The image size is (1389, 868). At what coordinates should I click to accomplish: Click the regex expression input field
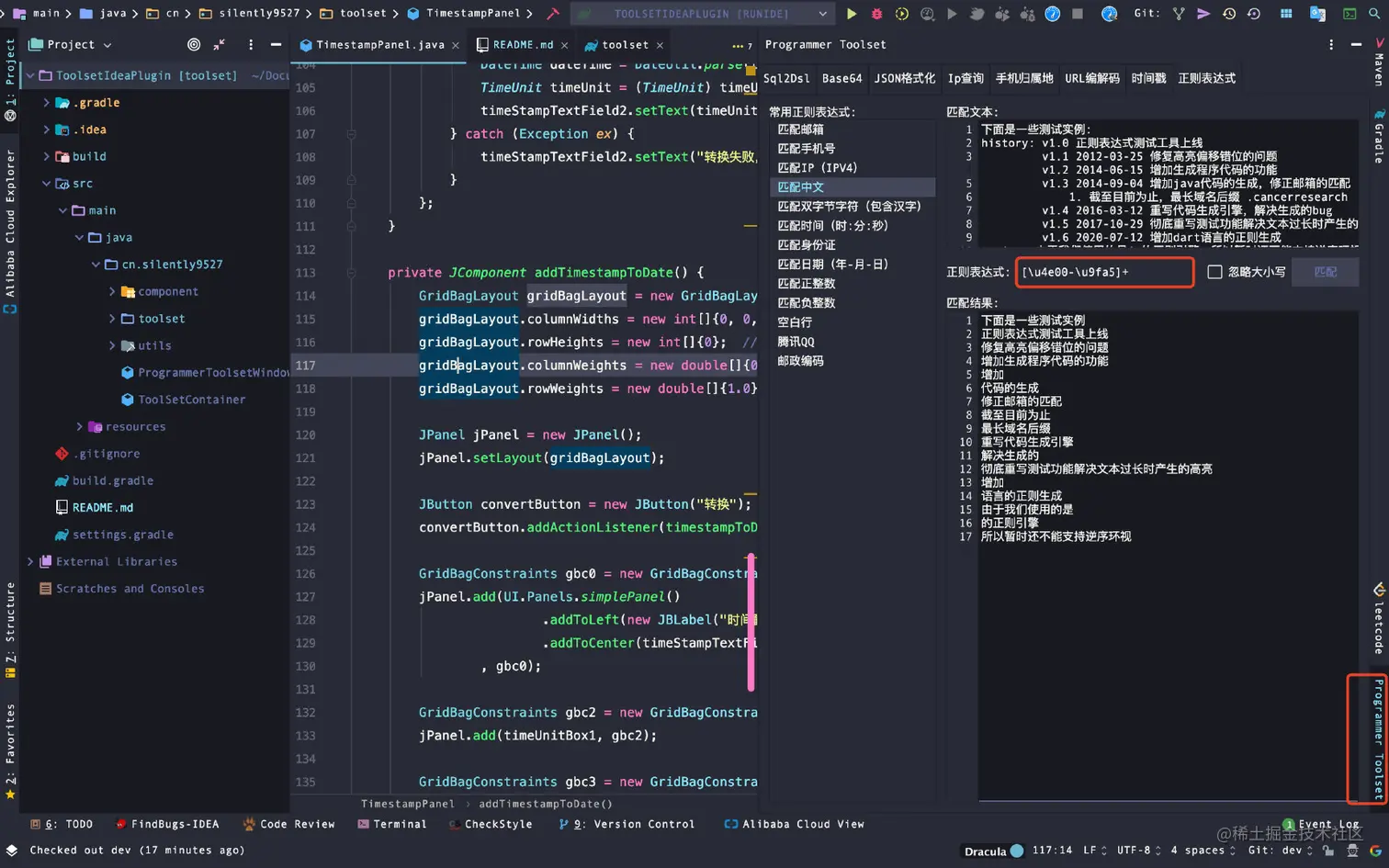pos(1104,272)
